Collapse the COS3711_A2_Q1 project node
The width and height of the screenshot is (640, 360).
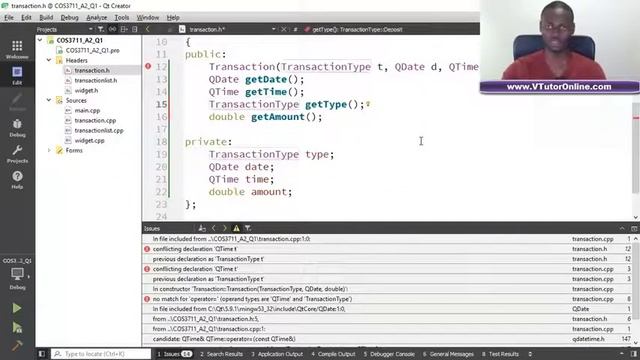pos(40,40)
